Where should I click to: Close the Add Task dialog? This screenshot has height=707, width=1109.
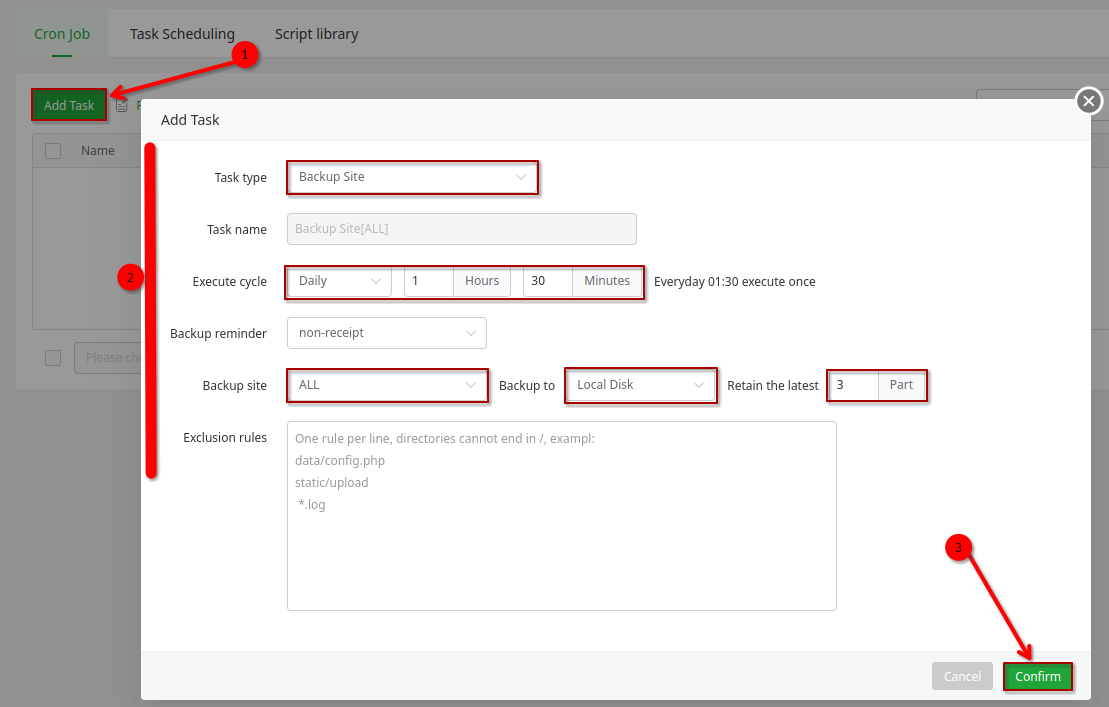1089,101
